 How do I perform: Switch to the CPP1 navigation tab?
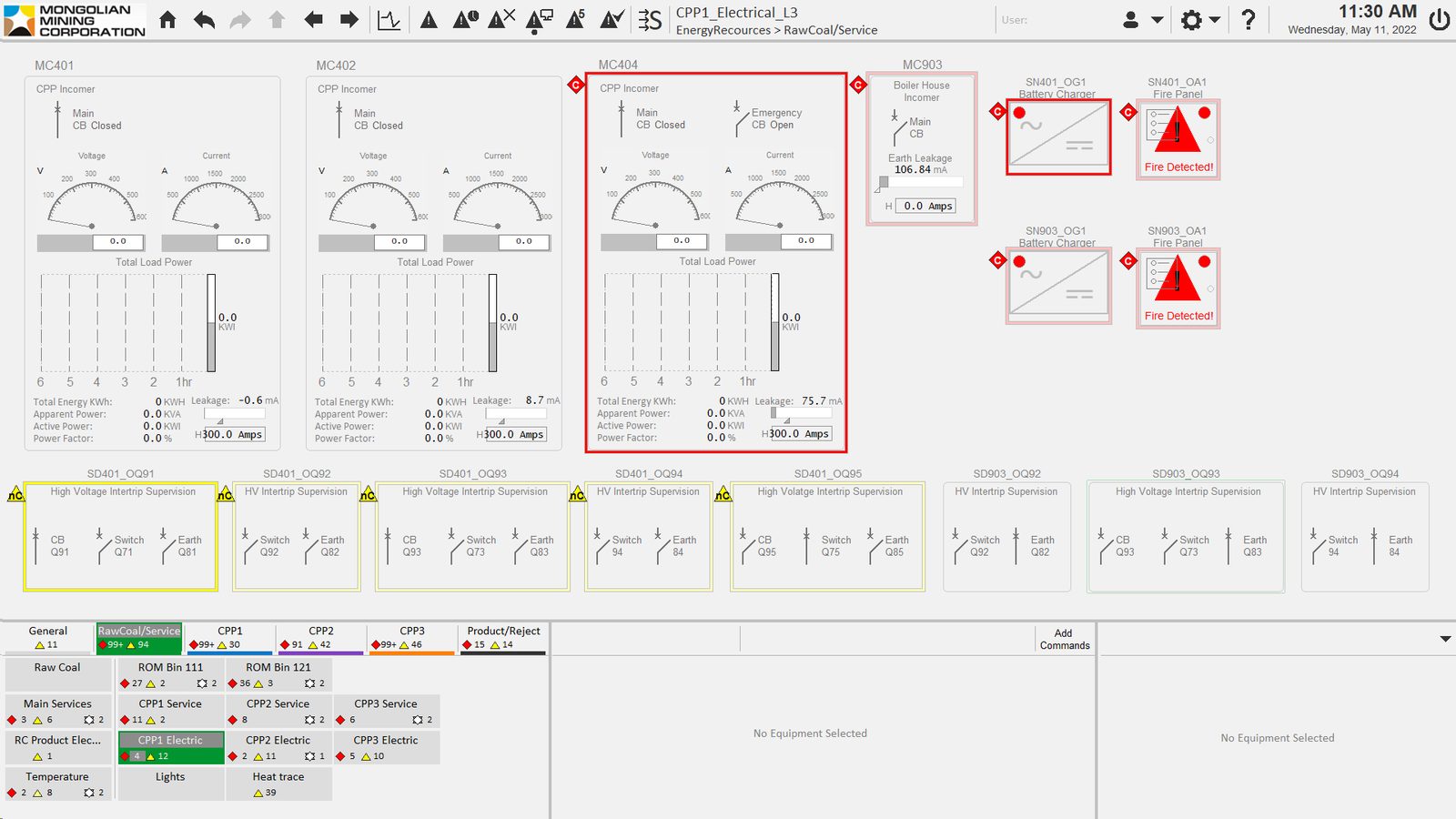tap(230, 638)
